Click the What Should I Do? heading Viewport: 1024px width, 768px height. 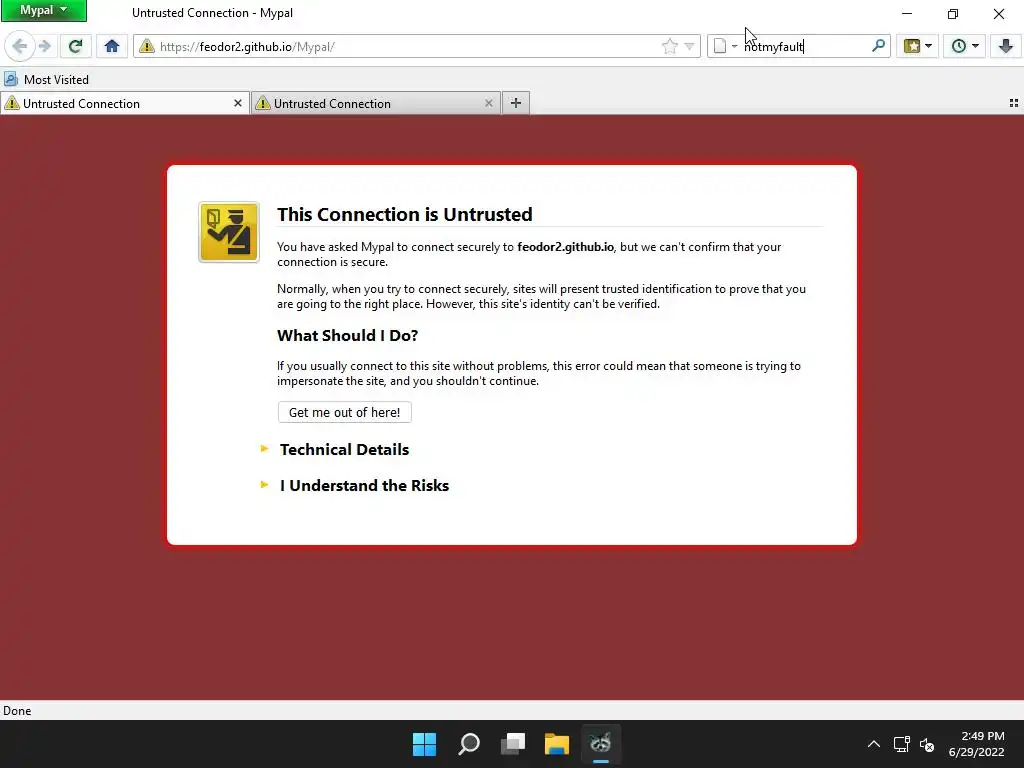[x=347, y=336]
